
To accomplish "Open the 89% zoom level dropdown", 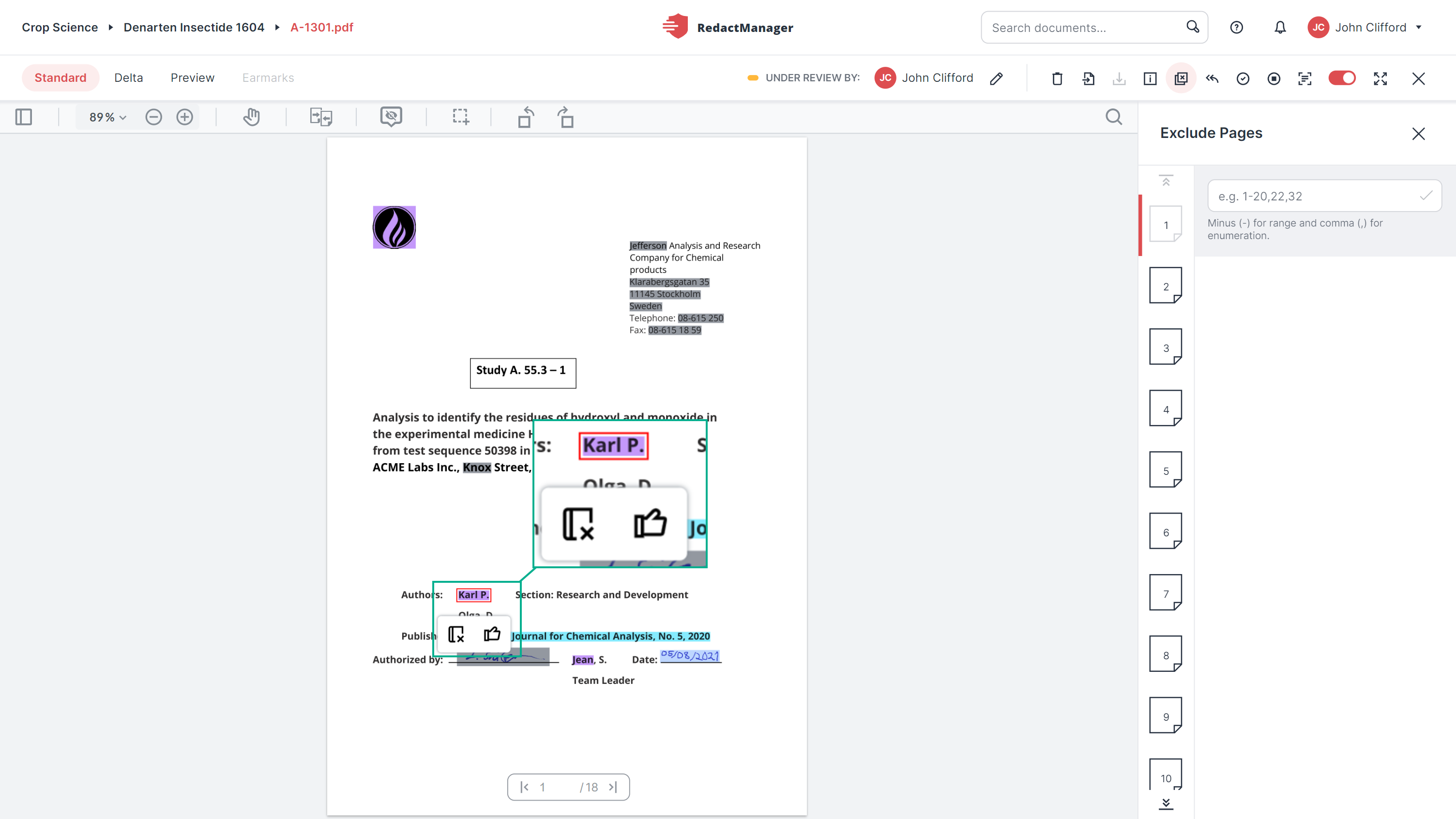I will click(107, 117).
